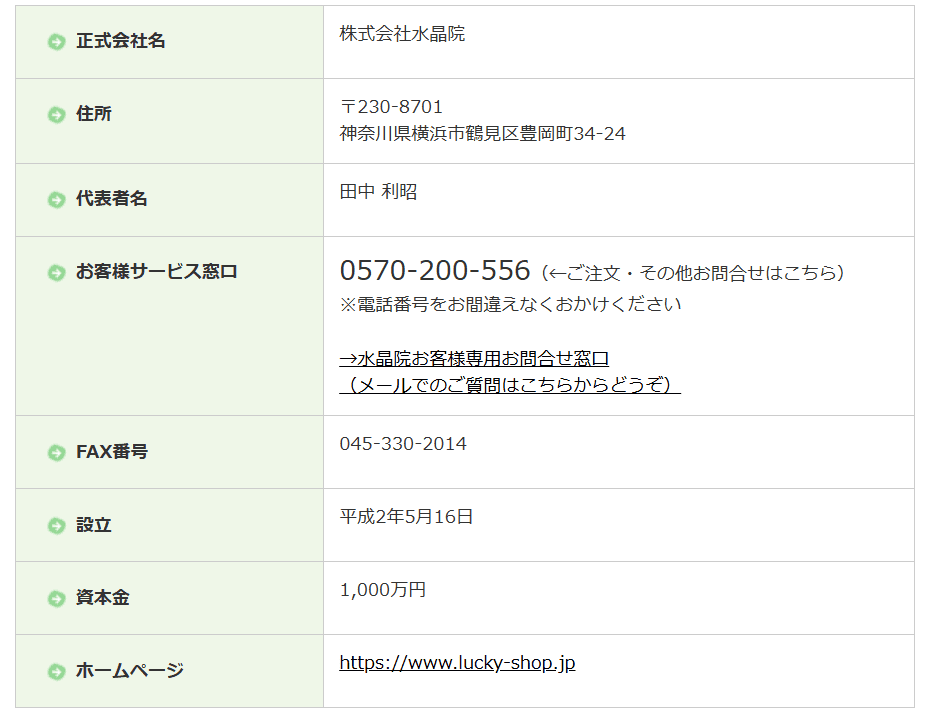Click the arrow icon next to ホームページ
This screenshot has height=722, width=942.
click(x=56, y=672)
